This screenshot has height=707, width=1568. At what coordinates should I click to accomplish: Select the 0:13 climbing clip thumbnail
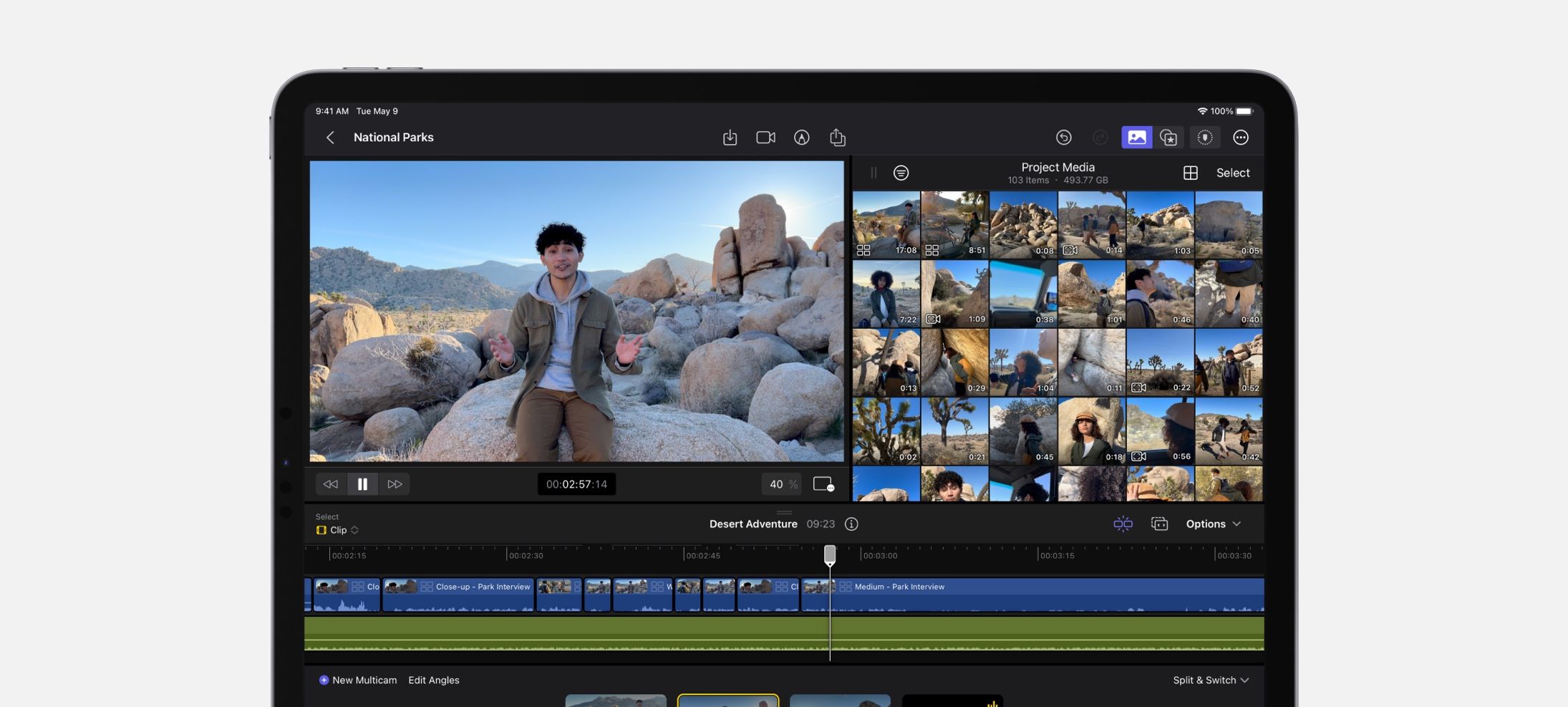click(886, 362)
